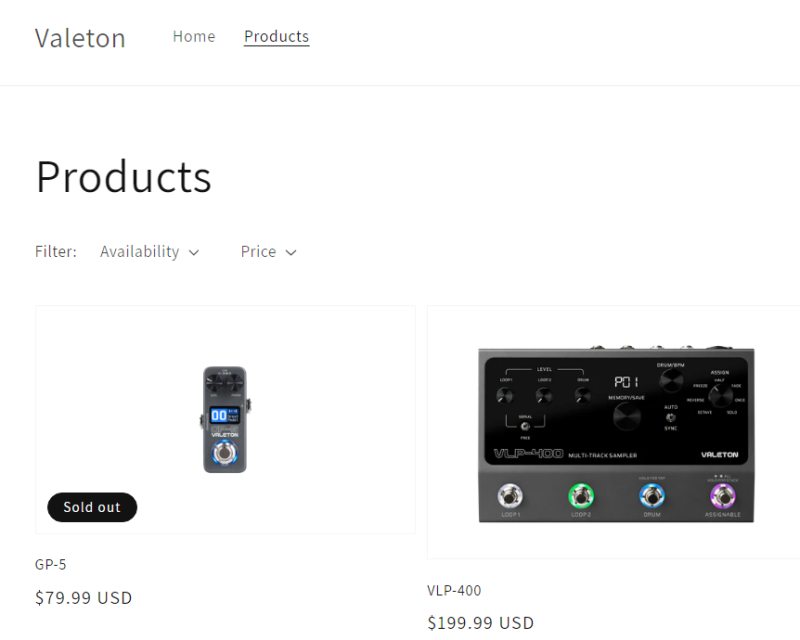Expand the Availability filter
The height and width of the screenshot is (640, 800).
coord(149,252)
